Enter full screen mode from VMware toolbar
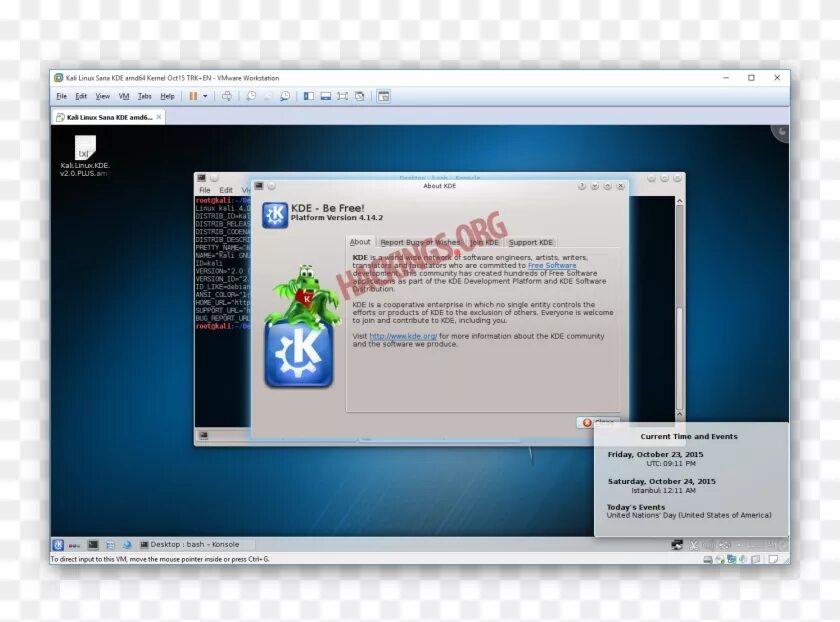This screenshot has width=840, height=622. pos(342,96)
